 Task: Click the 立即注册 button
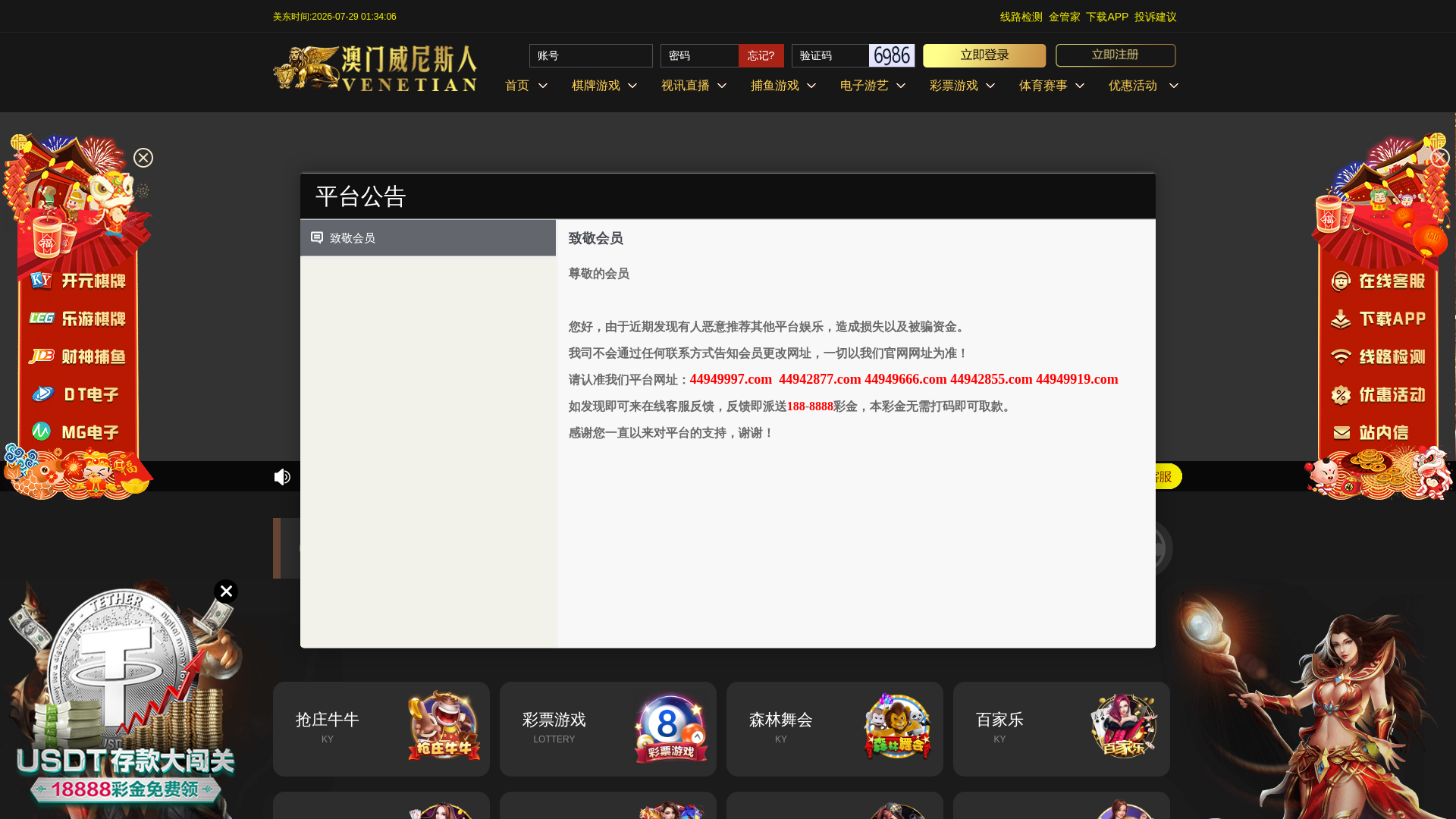pos(1116,55)
